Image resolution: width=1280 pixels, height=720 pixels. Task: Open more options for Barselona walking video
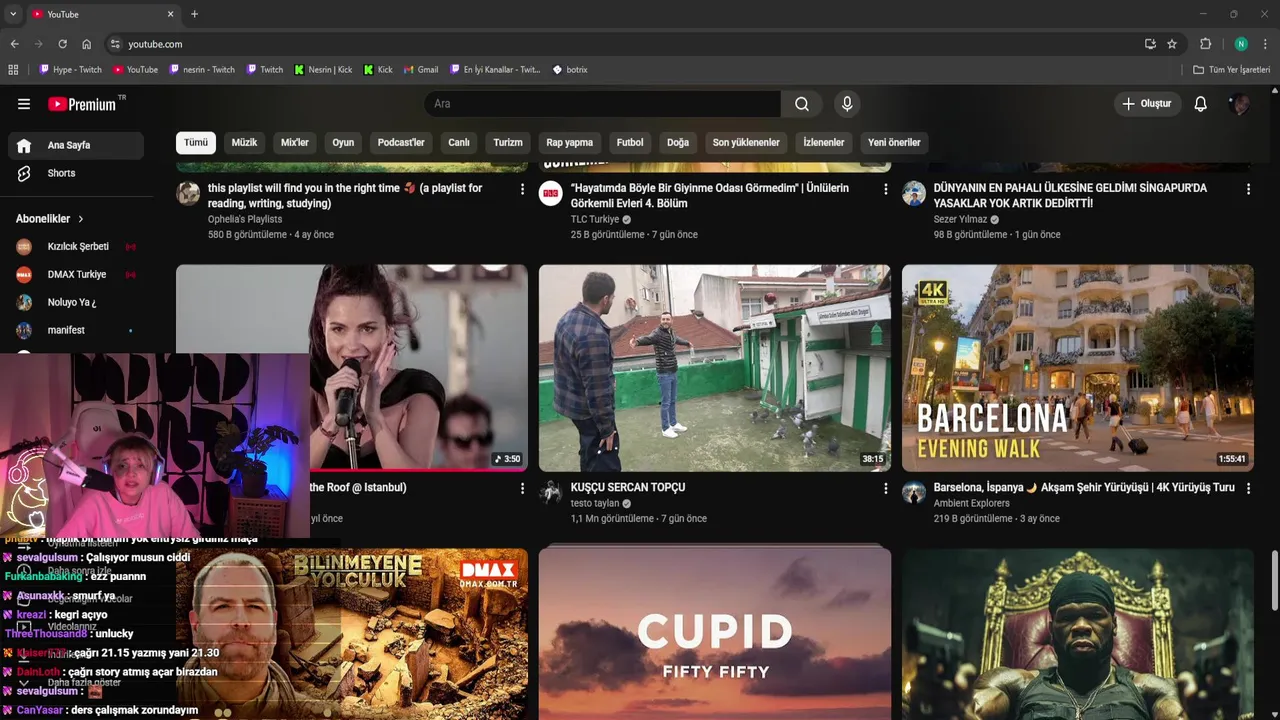click(x=1248, y=488)
